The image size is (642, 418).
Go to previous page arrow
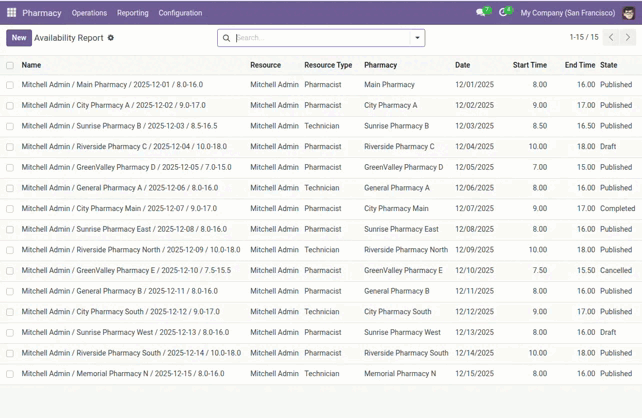[x=611, y=37]
